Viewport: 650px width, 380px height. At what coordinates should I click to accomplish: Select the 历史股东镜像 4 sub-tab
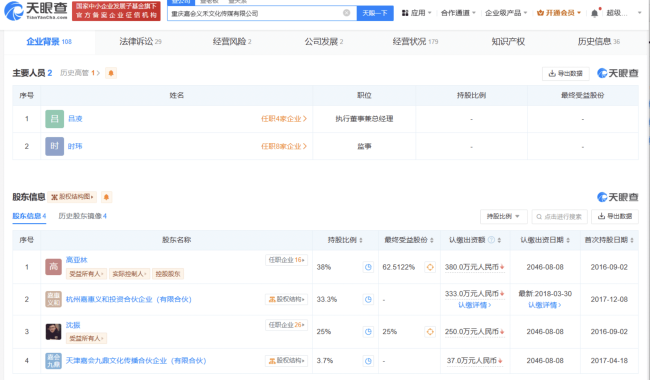(82, 216)
